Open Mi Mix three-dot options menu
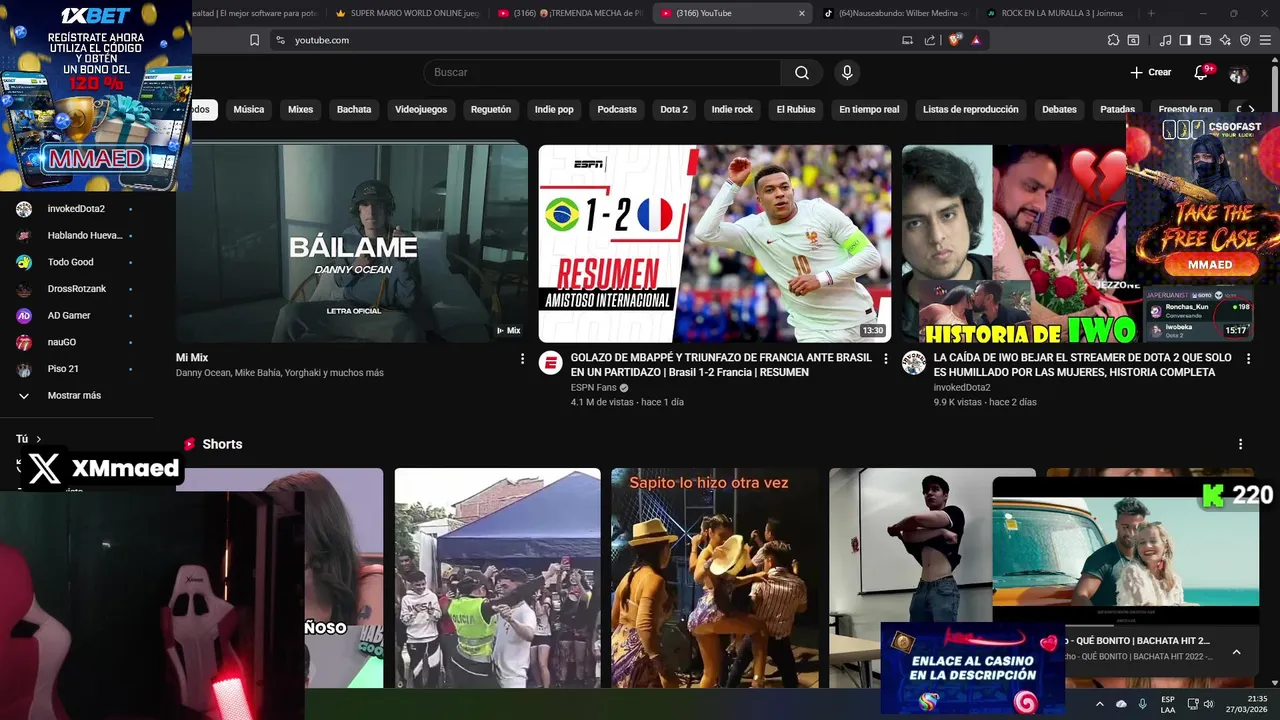The image size is (1280, 720). click(522, 358)
